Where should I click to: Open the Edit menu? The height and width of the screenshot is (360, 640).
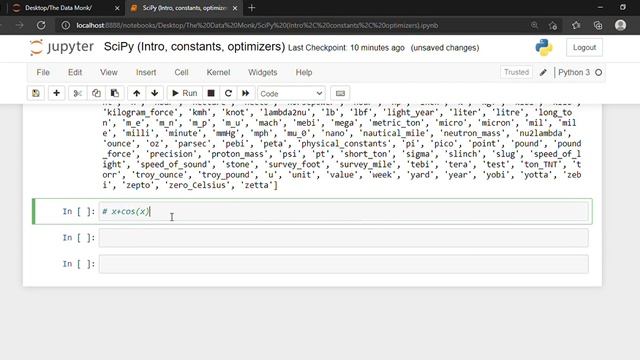click(x=75, y=72)
